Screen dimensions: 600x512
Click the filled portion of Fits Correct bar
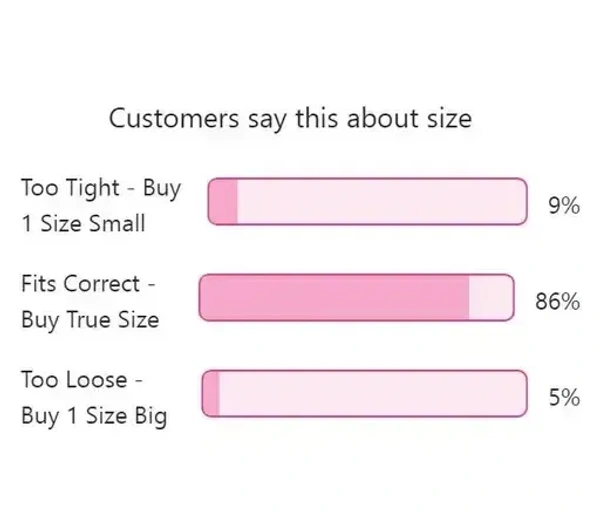click(335, 299)
